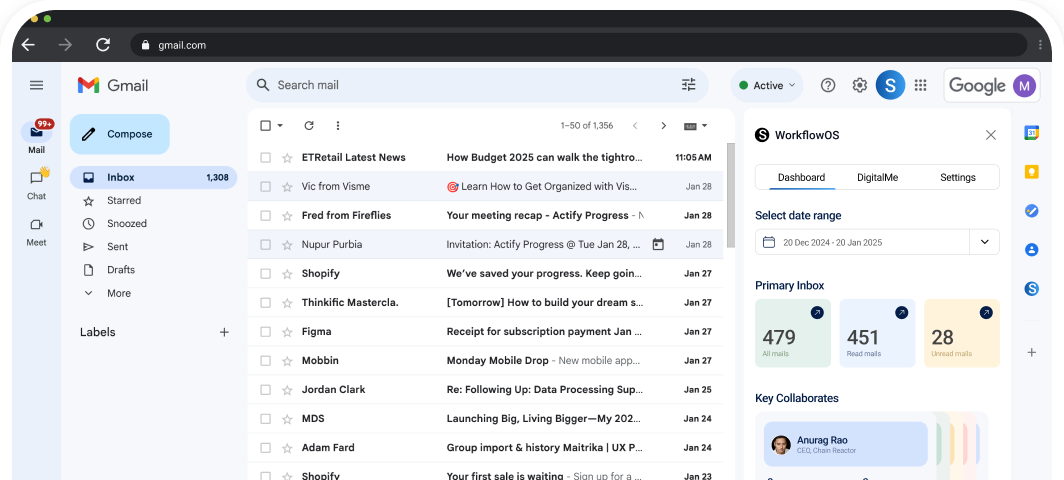Select the Fred from Fireflies email checkbox
Image resolution: width=1064 pixels, height=480 pixels.
pyautogui.click(x=265, y=216)
